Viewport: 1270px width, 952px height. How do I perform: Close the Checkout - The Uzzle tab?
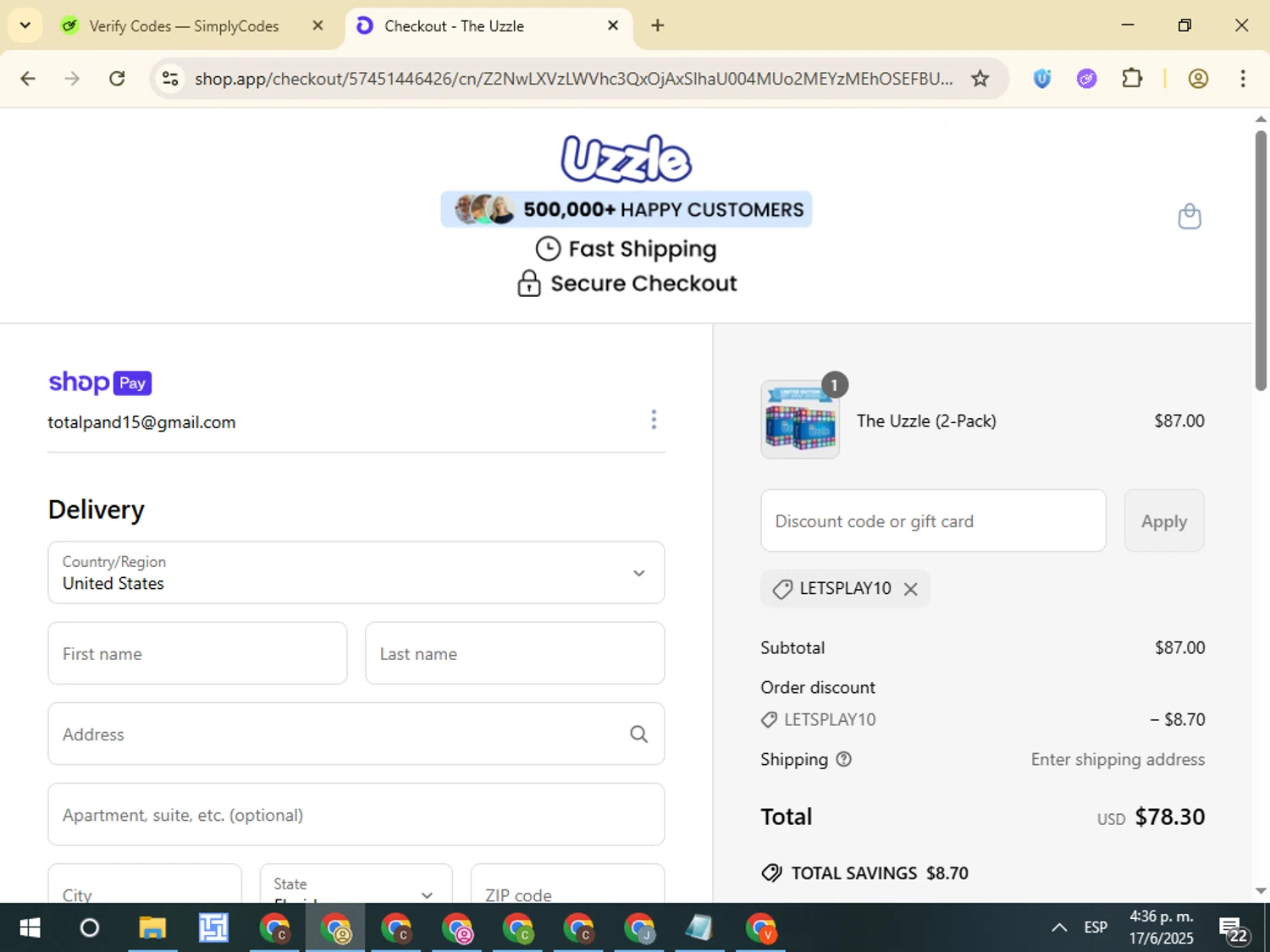point(613,26)
